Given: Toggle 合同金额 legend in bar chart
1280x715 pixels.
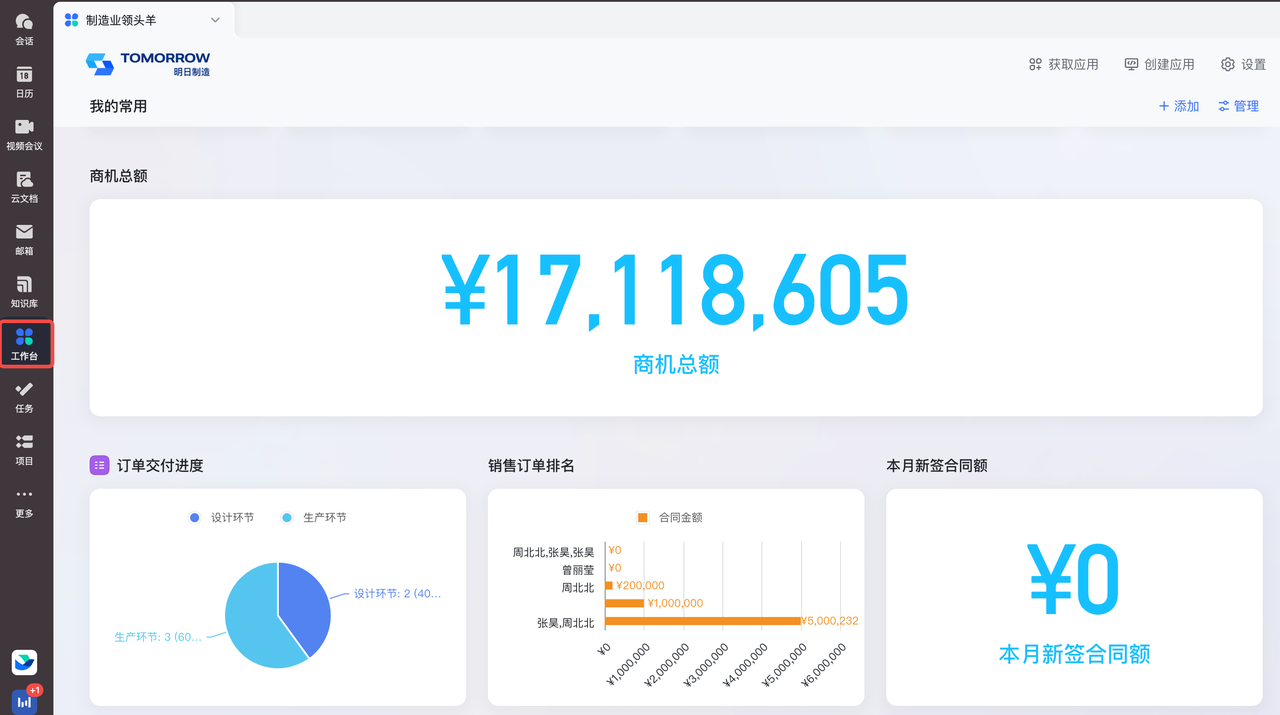Looking at the screenshot, I should point(670,518).
